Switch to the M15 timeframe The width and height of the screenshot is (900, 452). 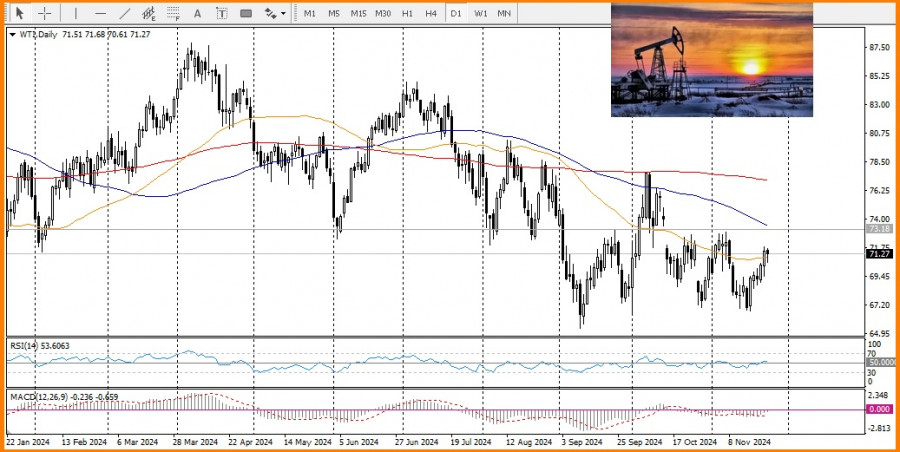tap(359, 13)
